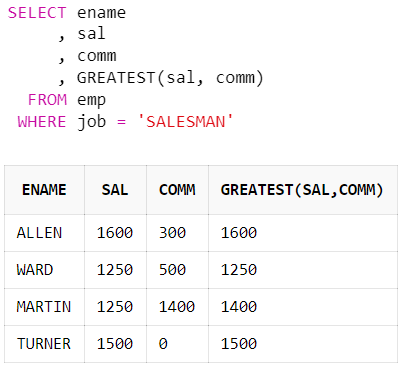Click TURNER's GREATEST column value 1500

click(239, 344)
